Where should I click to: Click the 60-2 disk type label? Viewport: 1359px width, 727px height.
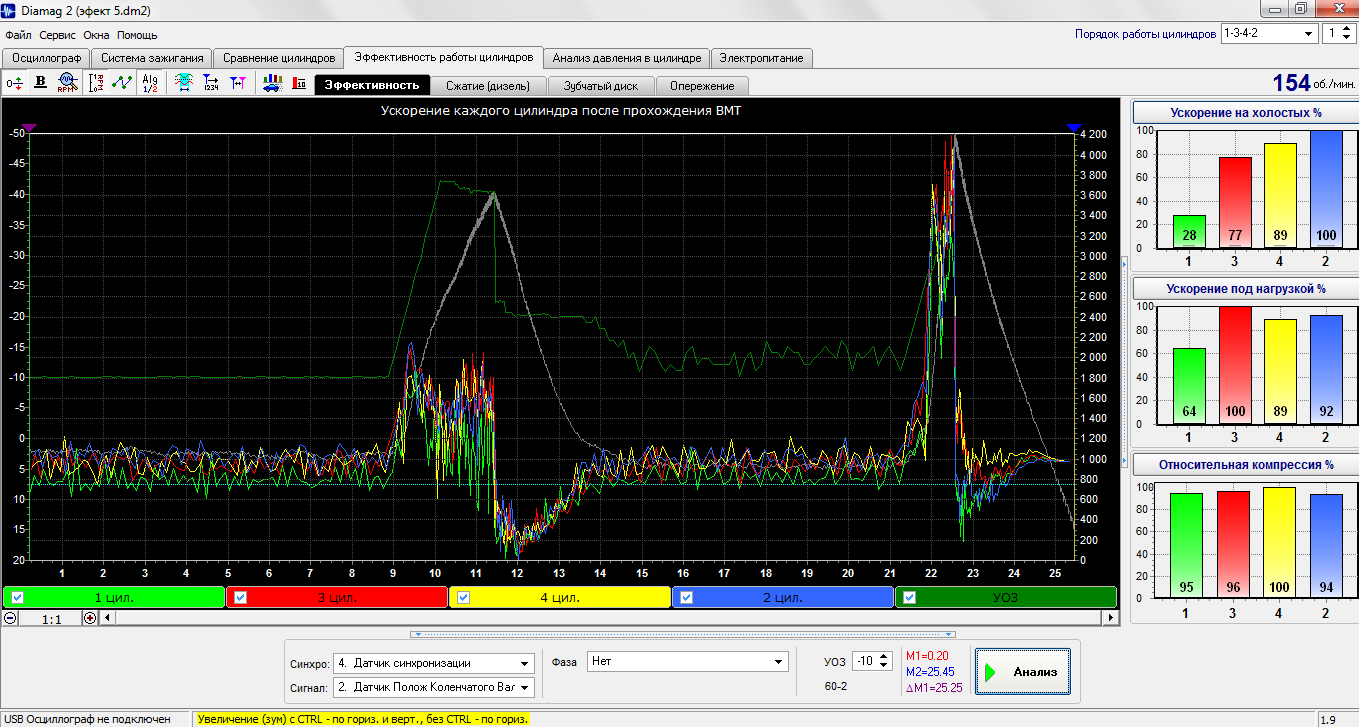point(836,686)
